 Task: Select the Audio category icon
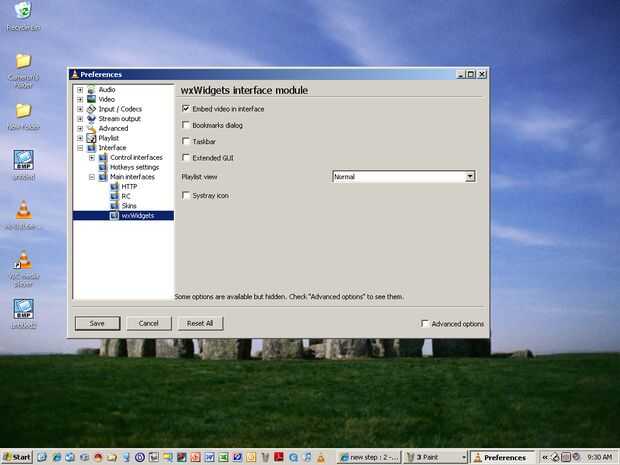coord(91,89)
